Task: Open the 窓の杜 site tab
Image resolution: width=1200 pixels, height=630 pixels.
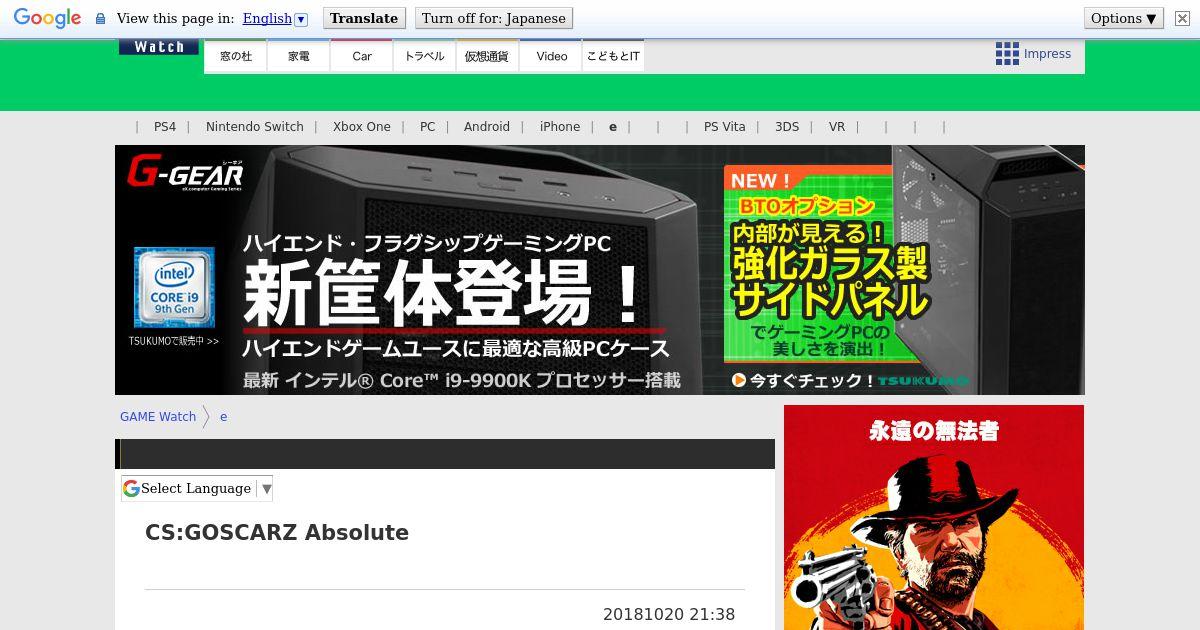Action: click(236, 56)
